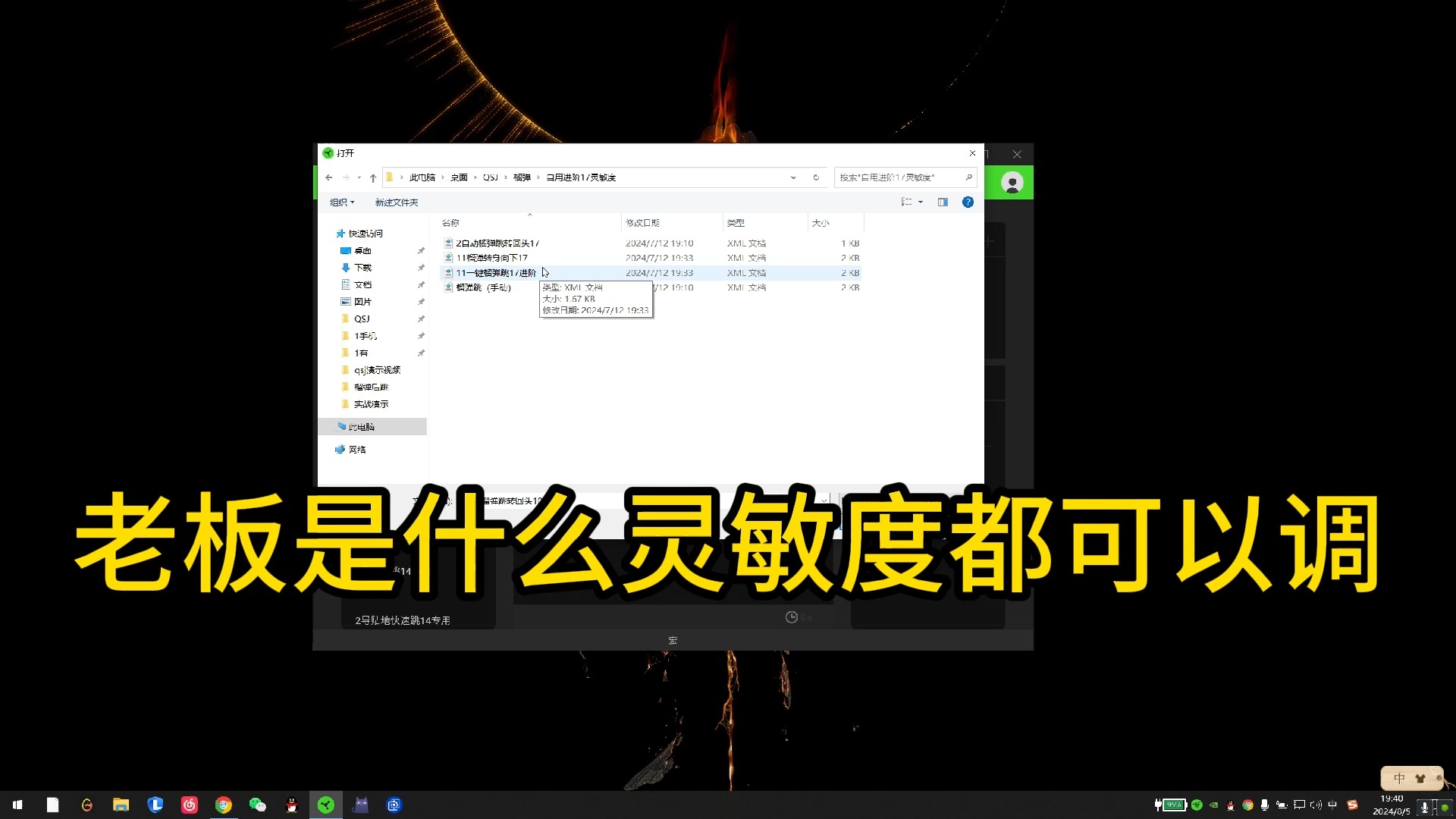
Task: Open 桌面 in the quick access list
Action: 362,251
